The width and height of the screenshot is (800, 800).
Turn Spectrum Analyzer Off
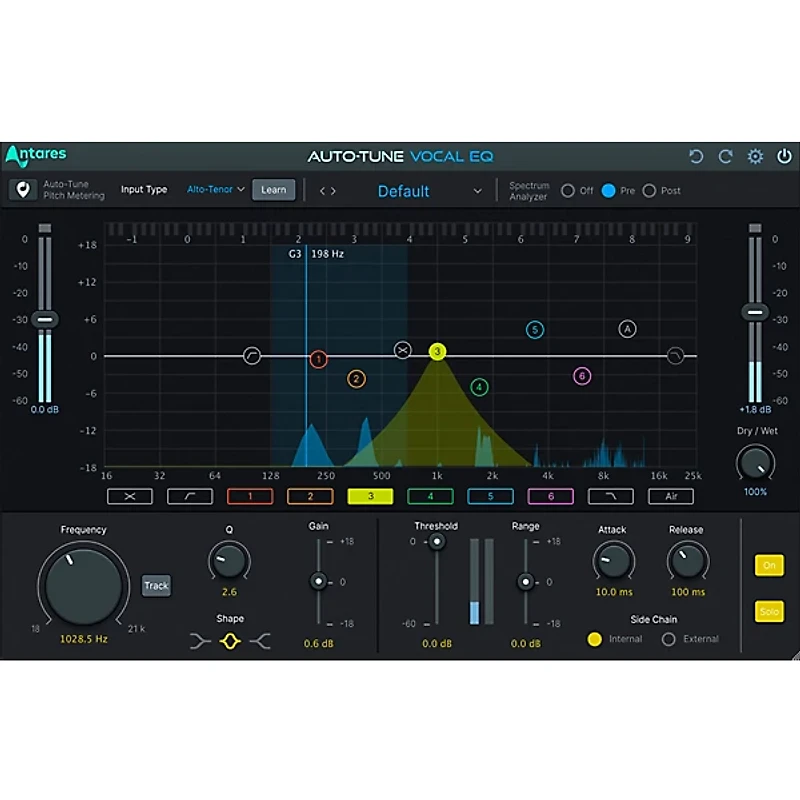[569, 189]
